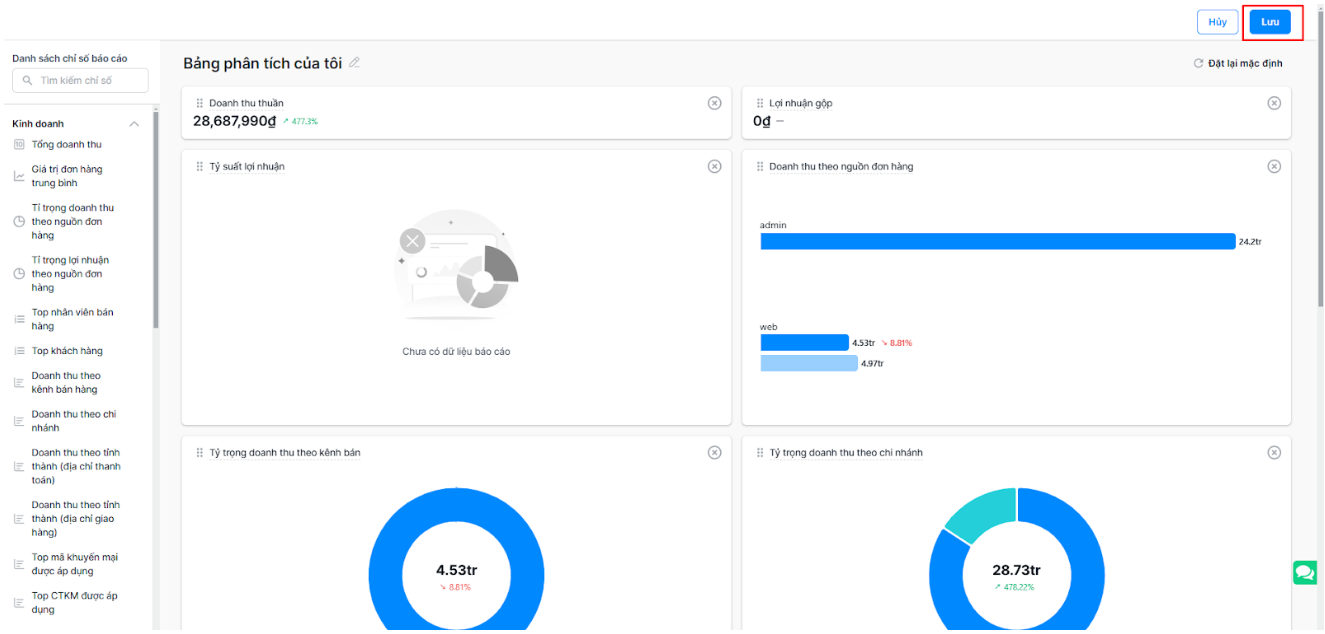Click the Tỷ suất lợi nhuận card title
The height and width of the screenshot is (634, 1325).
[x=247, y=167]
